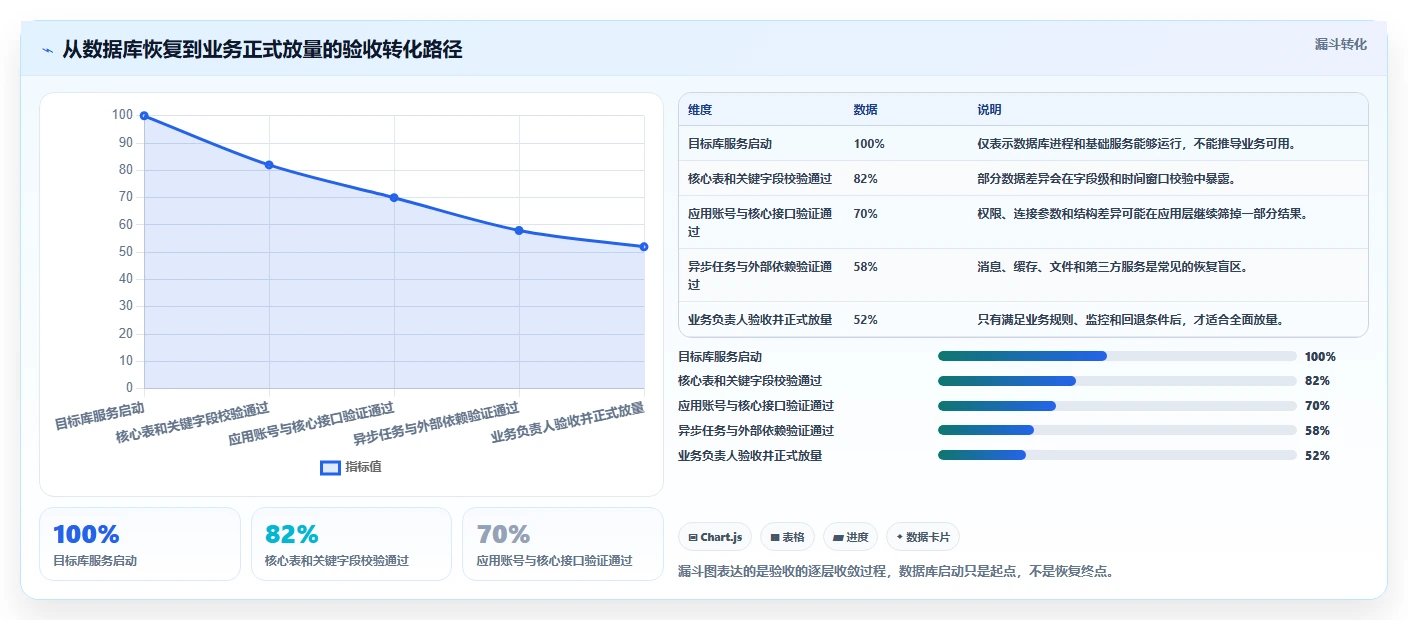This screenshot has height=620, width=1408.
Task: Click the 核心表和关键字段校验通过 progress bar
Action: pos(1117,381)
